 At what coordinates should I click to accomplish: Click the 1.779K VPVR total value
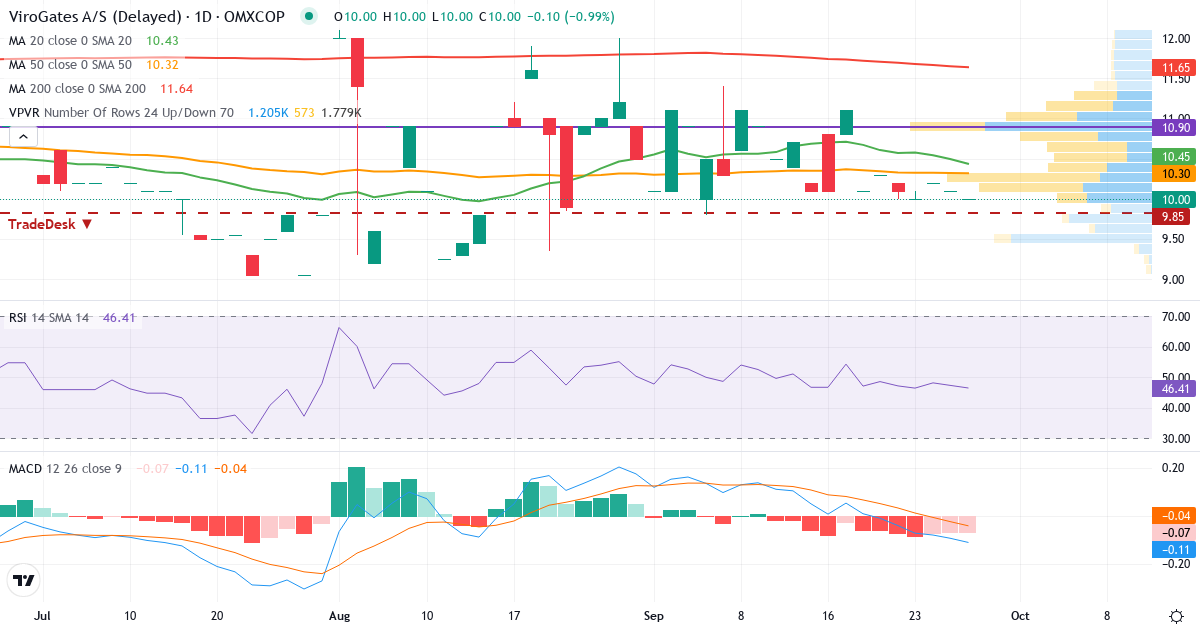[x=341, y=113]
